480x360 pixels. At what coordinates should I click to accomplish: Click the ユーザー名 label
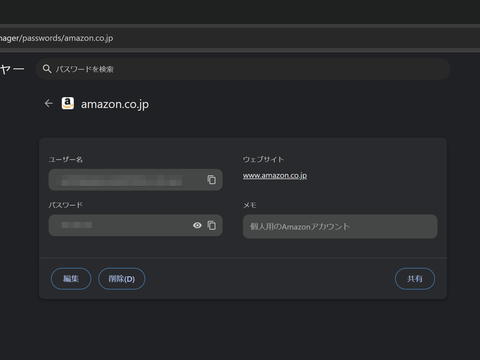pos(66,159)
